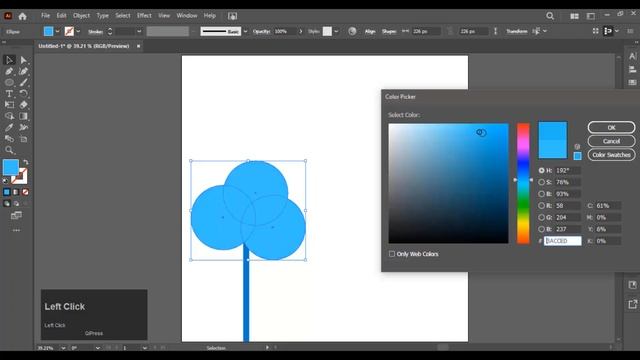
Task: Open the Effect menu
Action: (x=144, y=16)
